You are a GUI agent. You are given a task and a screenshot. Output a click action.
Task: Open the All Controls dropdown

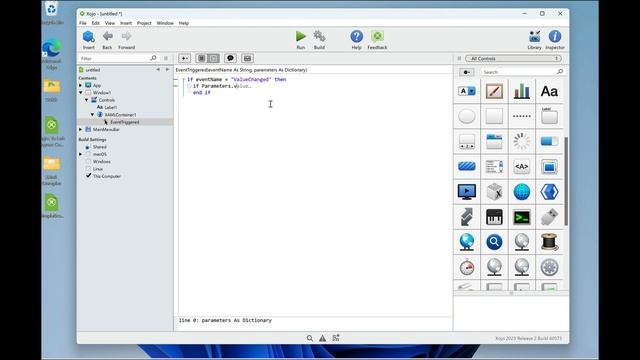[x=513, y=58]
